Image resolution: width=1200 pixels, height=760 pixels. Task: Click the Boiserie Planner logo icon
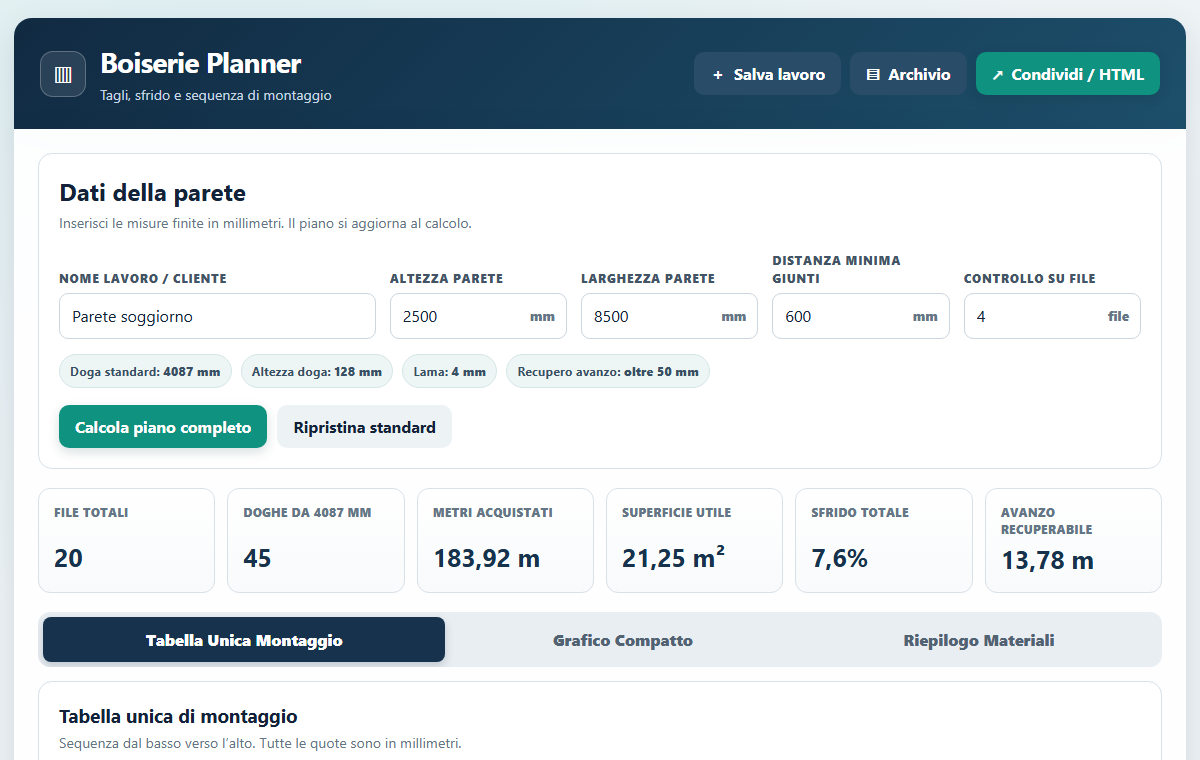[x=63, y=74]
